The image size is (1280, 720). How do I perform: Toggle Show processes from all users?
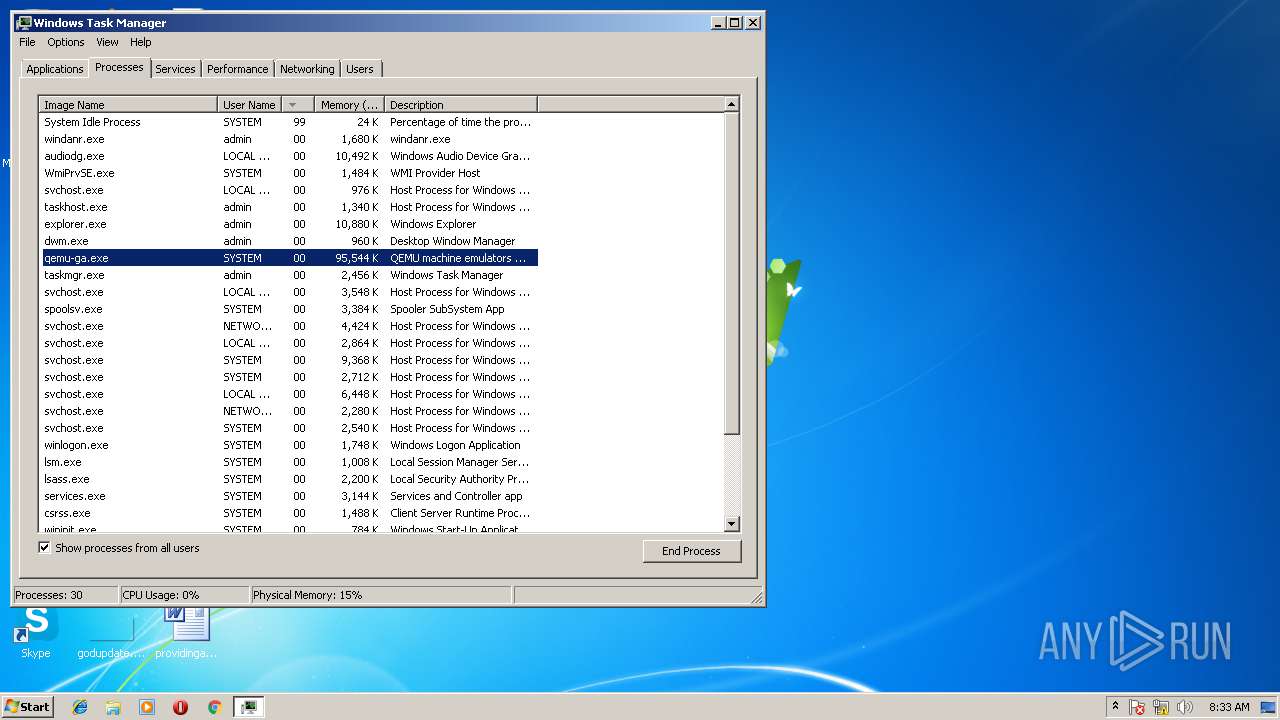(x=44, y=548)
